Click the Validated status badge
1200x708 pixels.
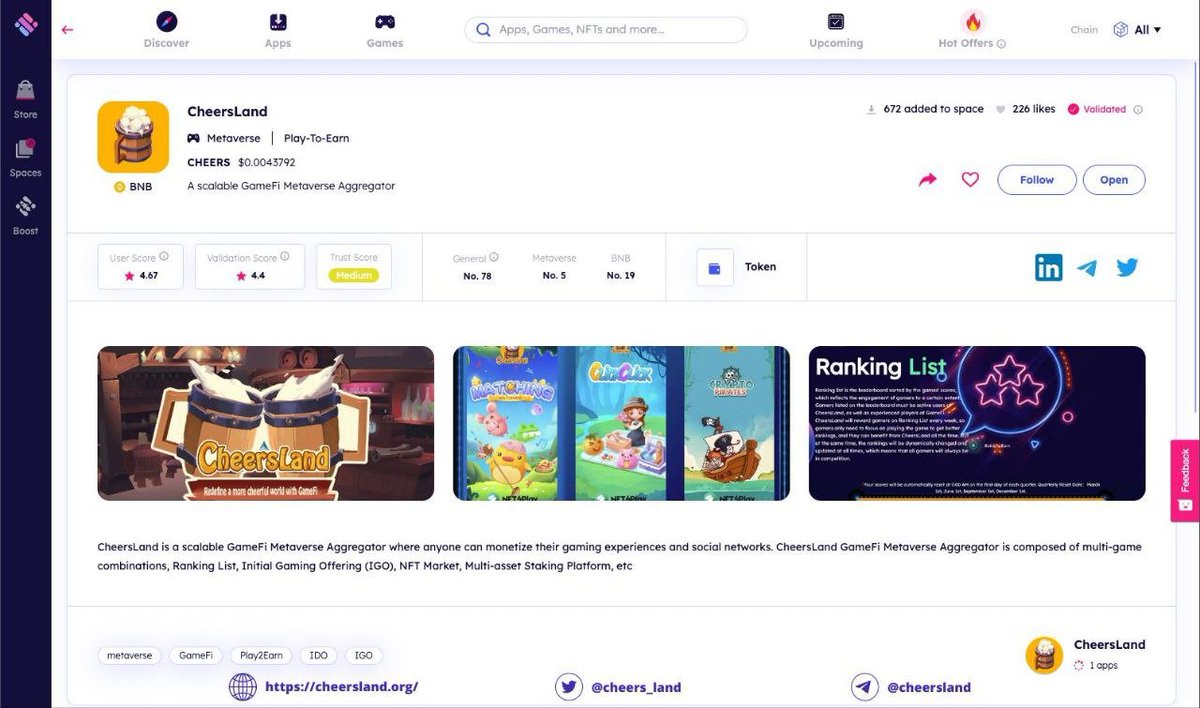pyautogui.click(x=1097, y=110)
